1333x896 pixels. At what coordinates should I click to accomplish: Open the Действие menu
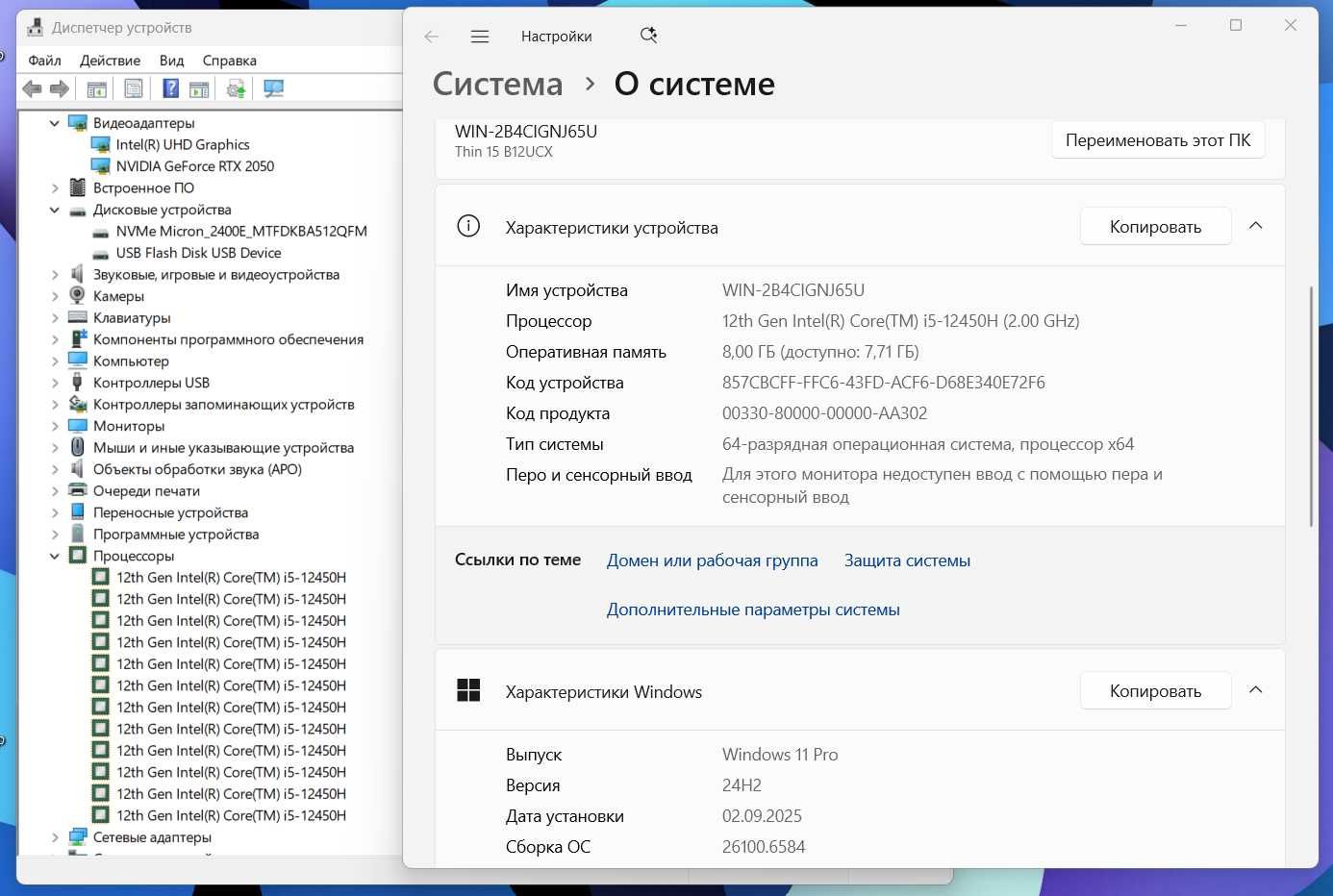pos(110,61)
